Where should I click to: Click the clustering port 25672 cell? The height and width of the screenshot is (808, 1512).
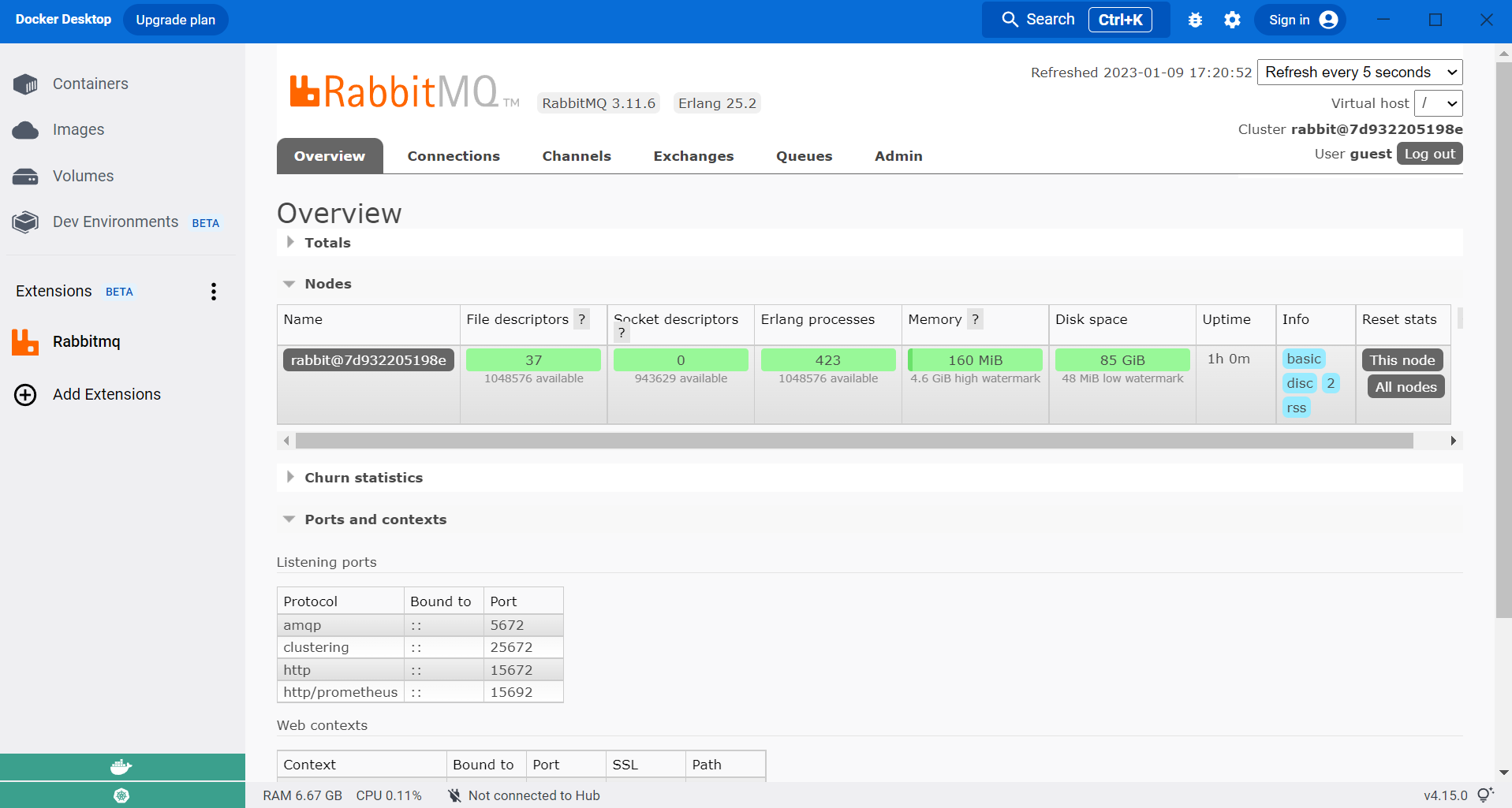pos(523,647)
